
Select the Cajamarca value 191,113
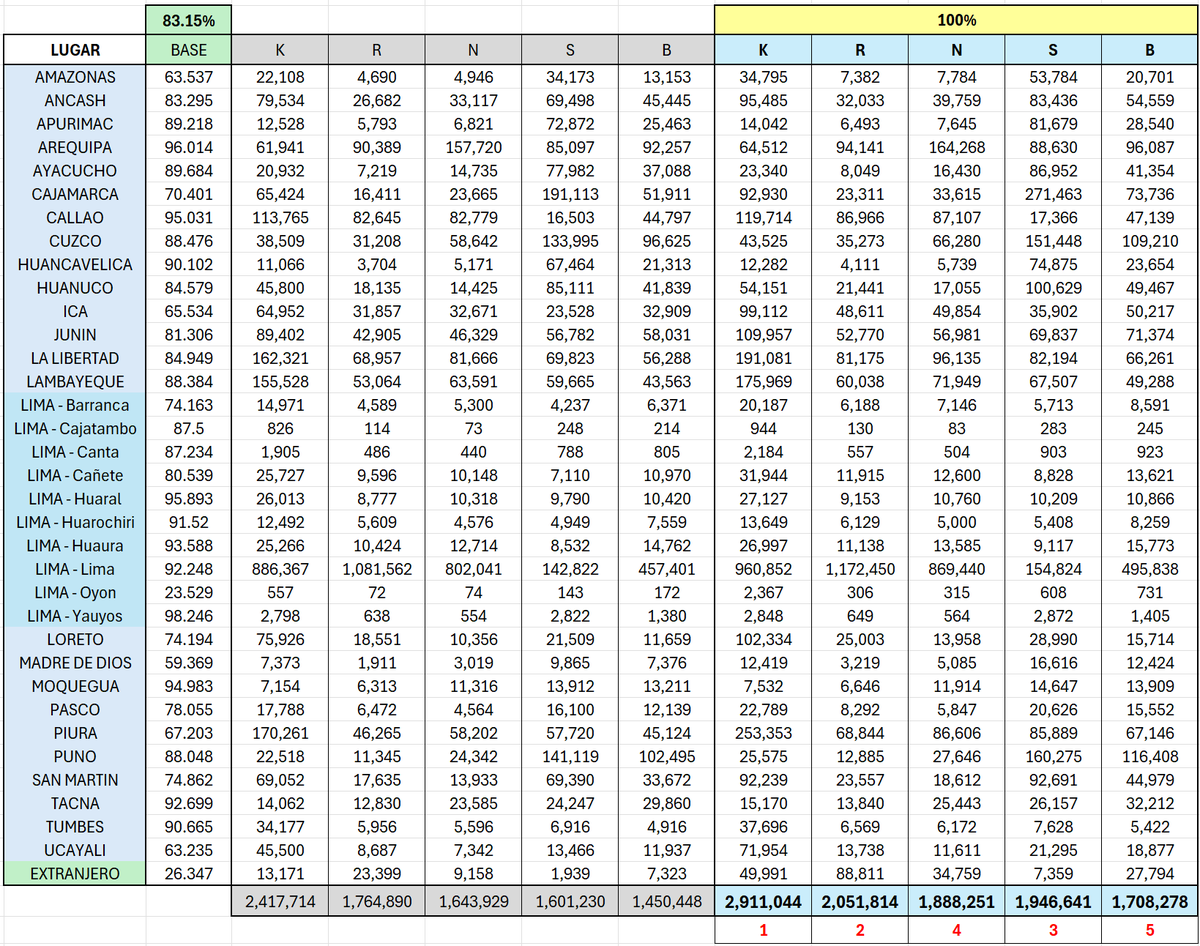coord(570,194)
